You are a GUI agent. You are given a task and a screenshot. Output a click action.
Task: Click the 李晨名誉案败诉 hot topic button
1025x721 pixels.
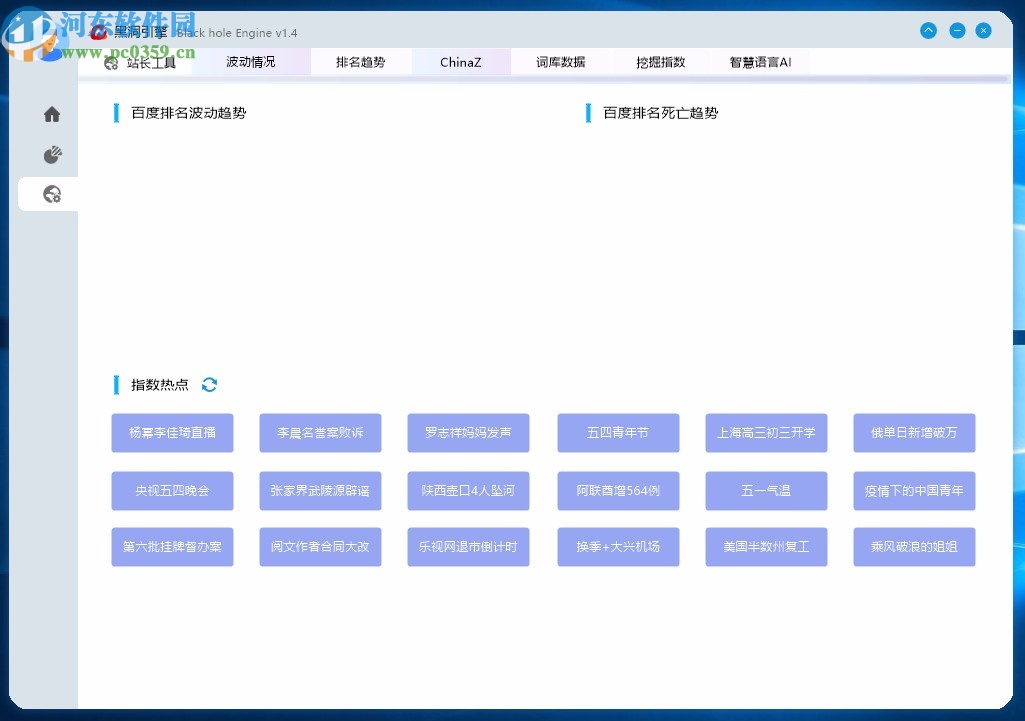tap(320, 433)
